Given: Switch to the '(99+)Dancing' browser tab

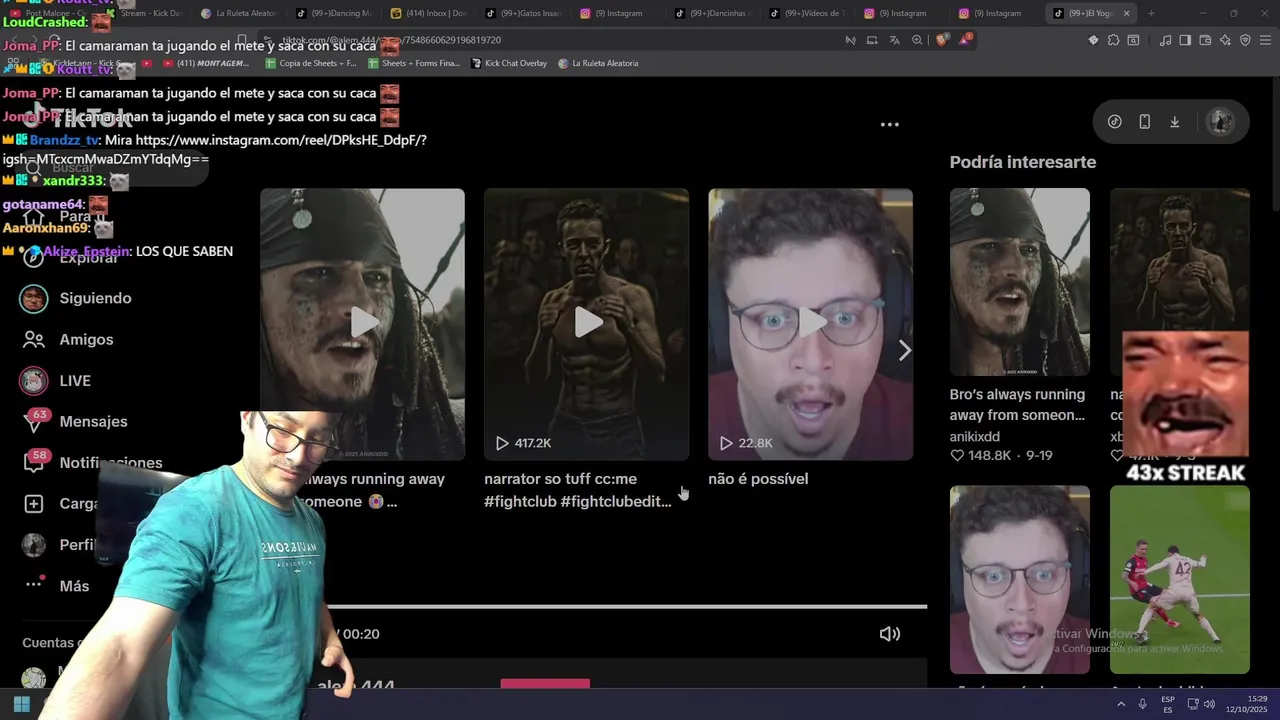Looking at the screenshot, I should [x=335, y=13].
